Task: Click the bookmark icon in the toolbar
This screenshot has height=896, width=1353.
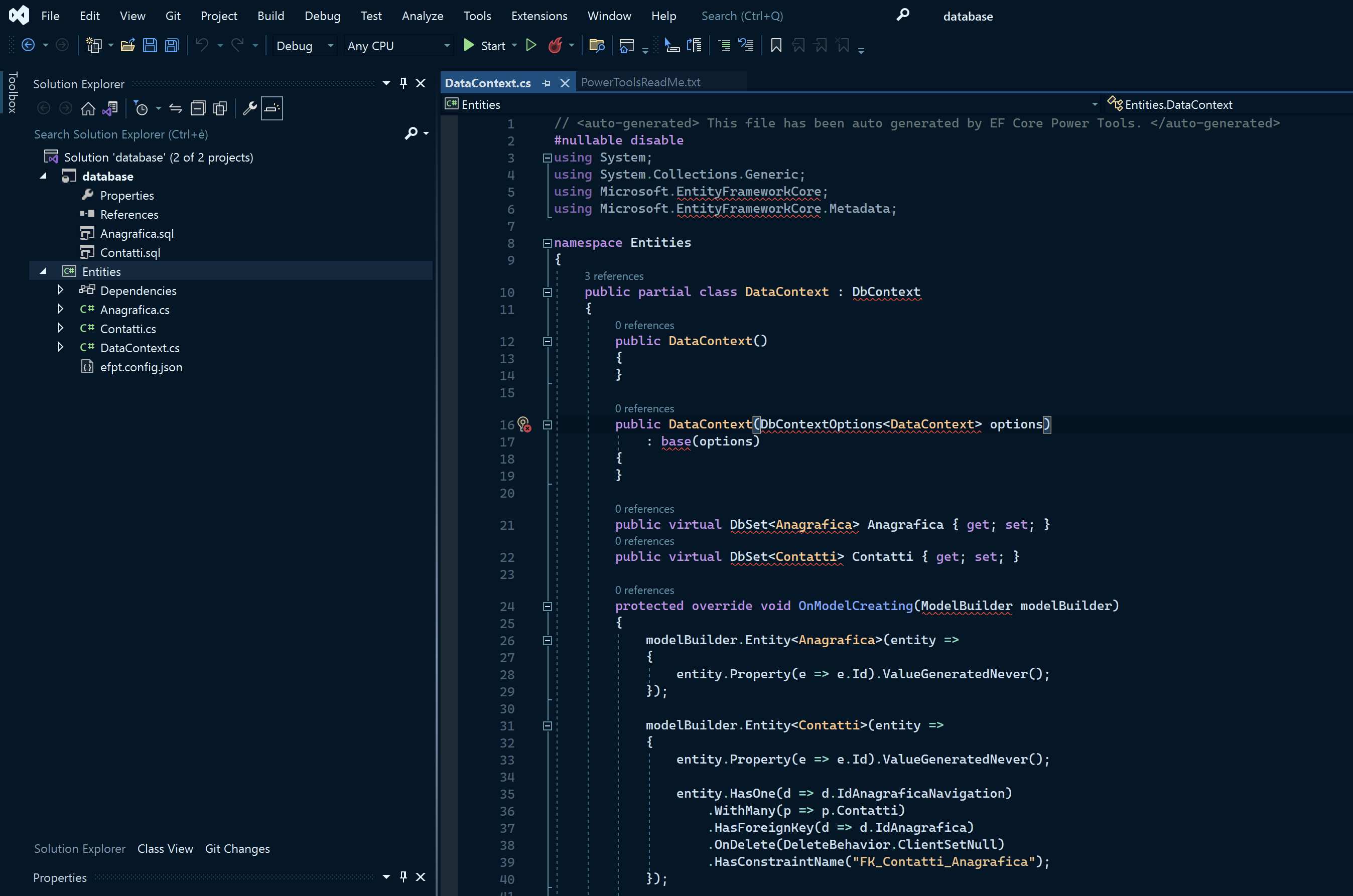Action: [x=776, y=46]
